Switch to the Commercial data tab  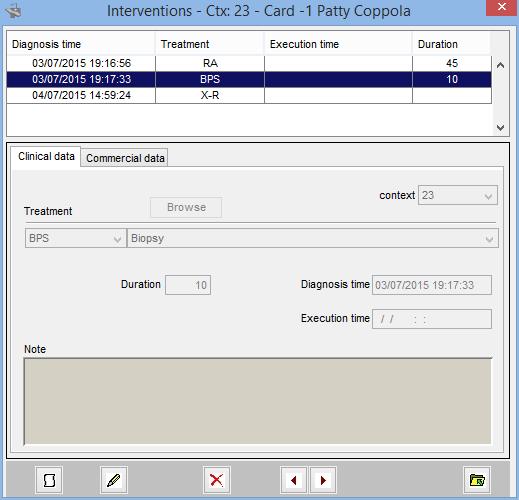[125, 158]
